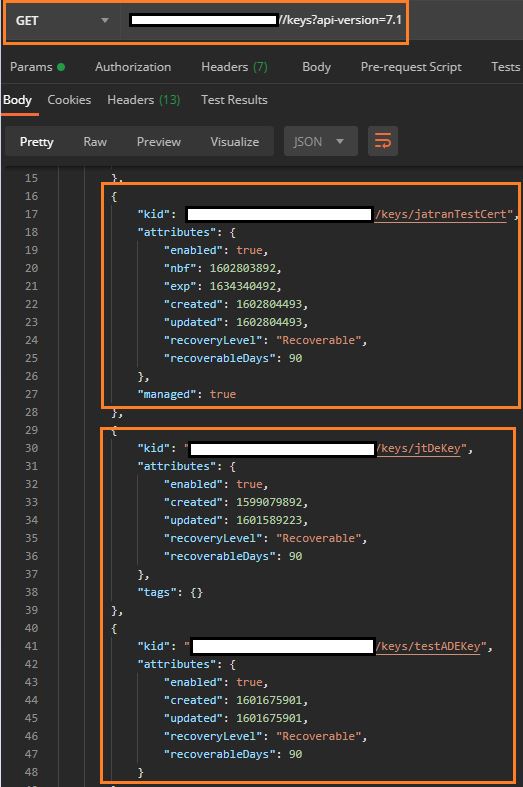Follow the /keys/testADEKey link
The image size is (523, 787).
(428, 646)
